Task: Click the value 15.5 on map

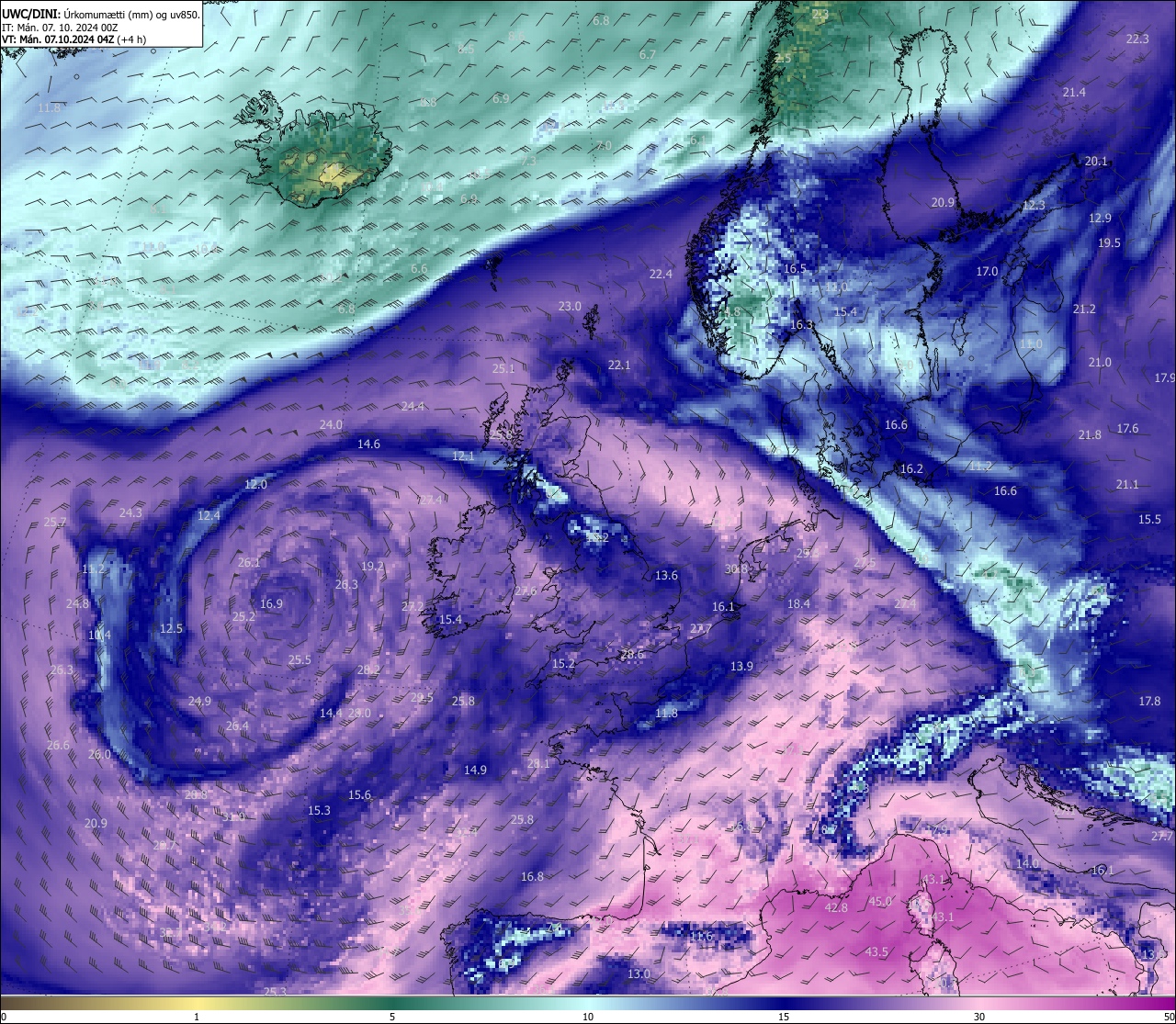Action: [x=1149, y=519]
